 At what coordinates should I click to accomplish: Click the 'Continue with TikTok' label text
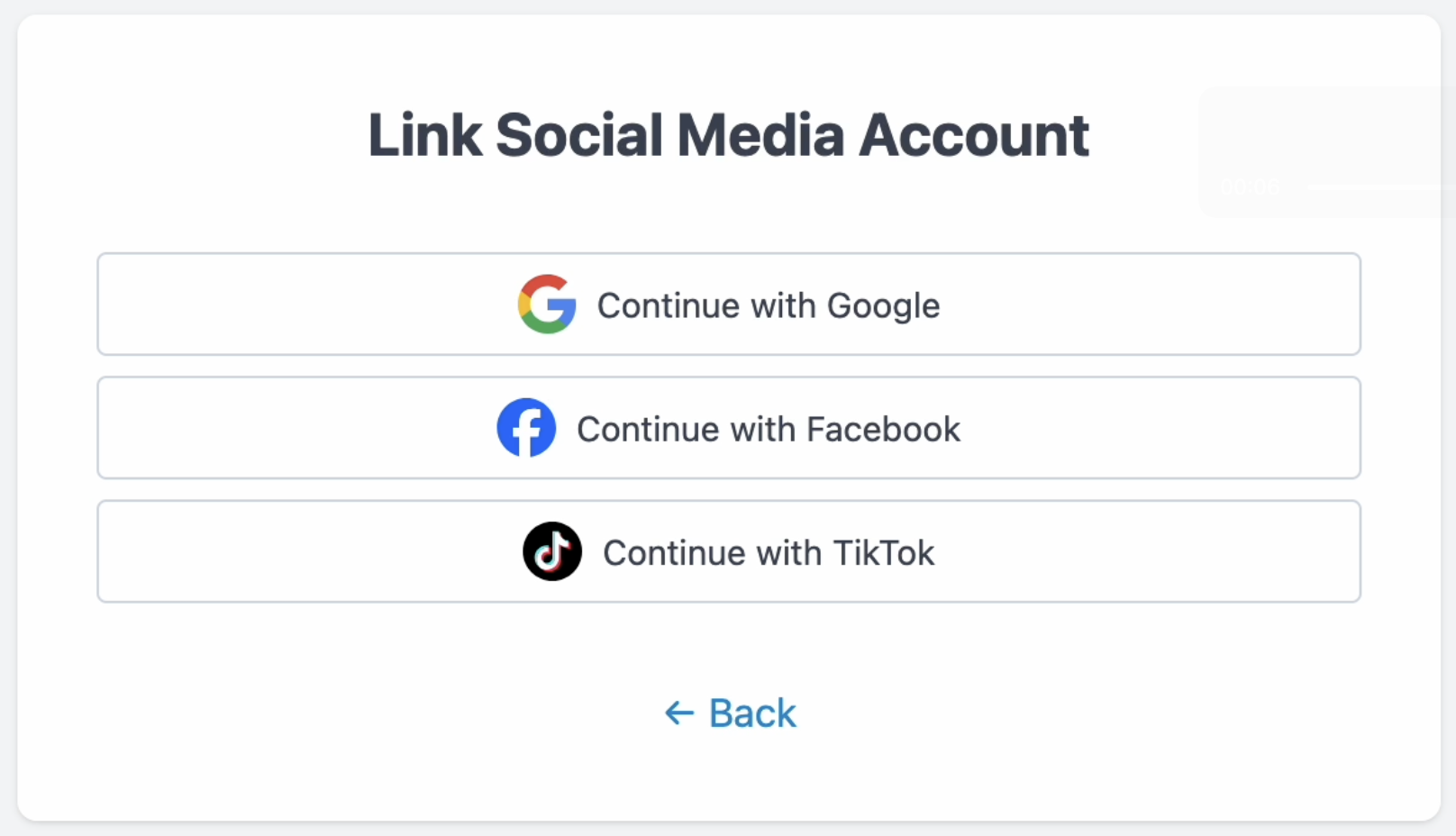coord(769,553)
